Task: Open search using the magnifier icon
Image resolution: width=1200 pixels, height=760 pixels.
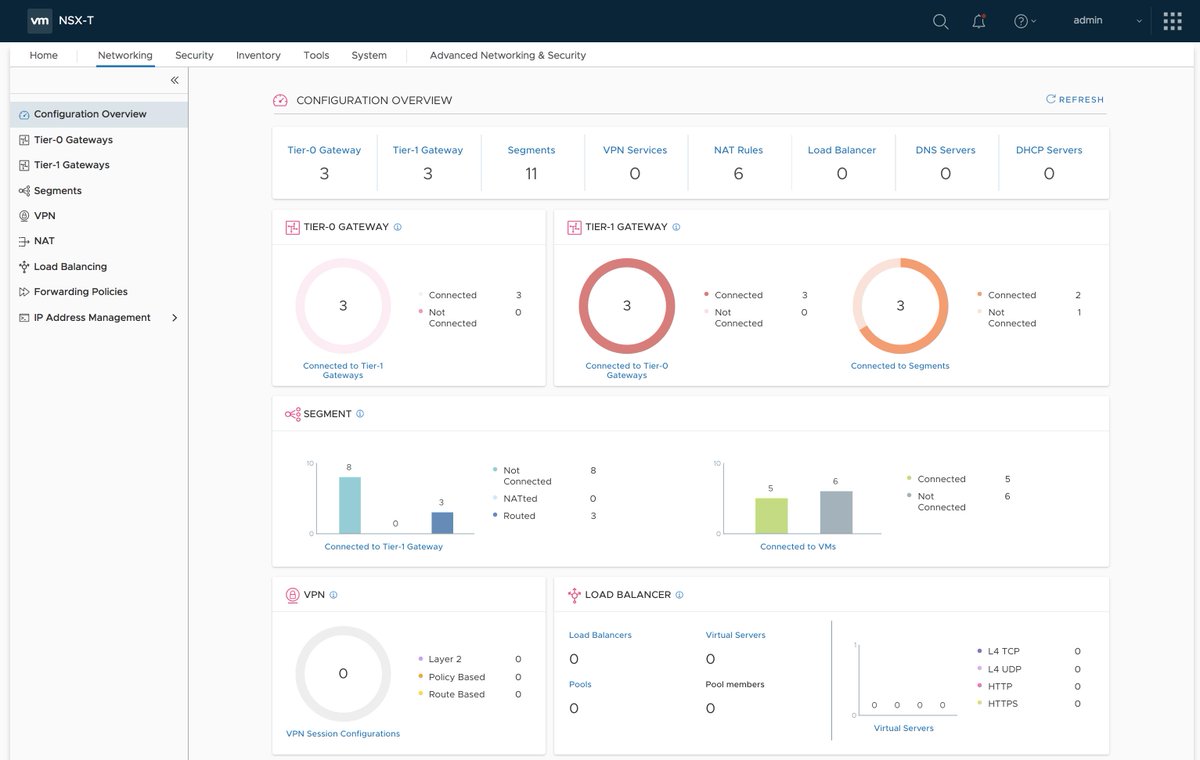Action: tap(940, 20)
